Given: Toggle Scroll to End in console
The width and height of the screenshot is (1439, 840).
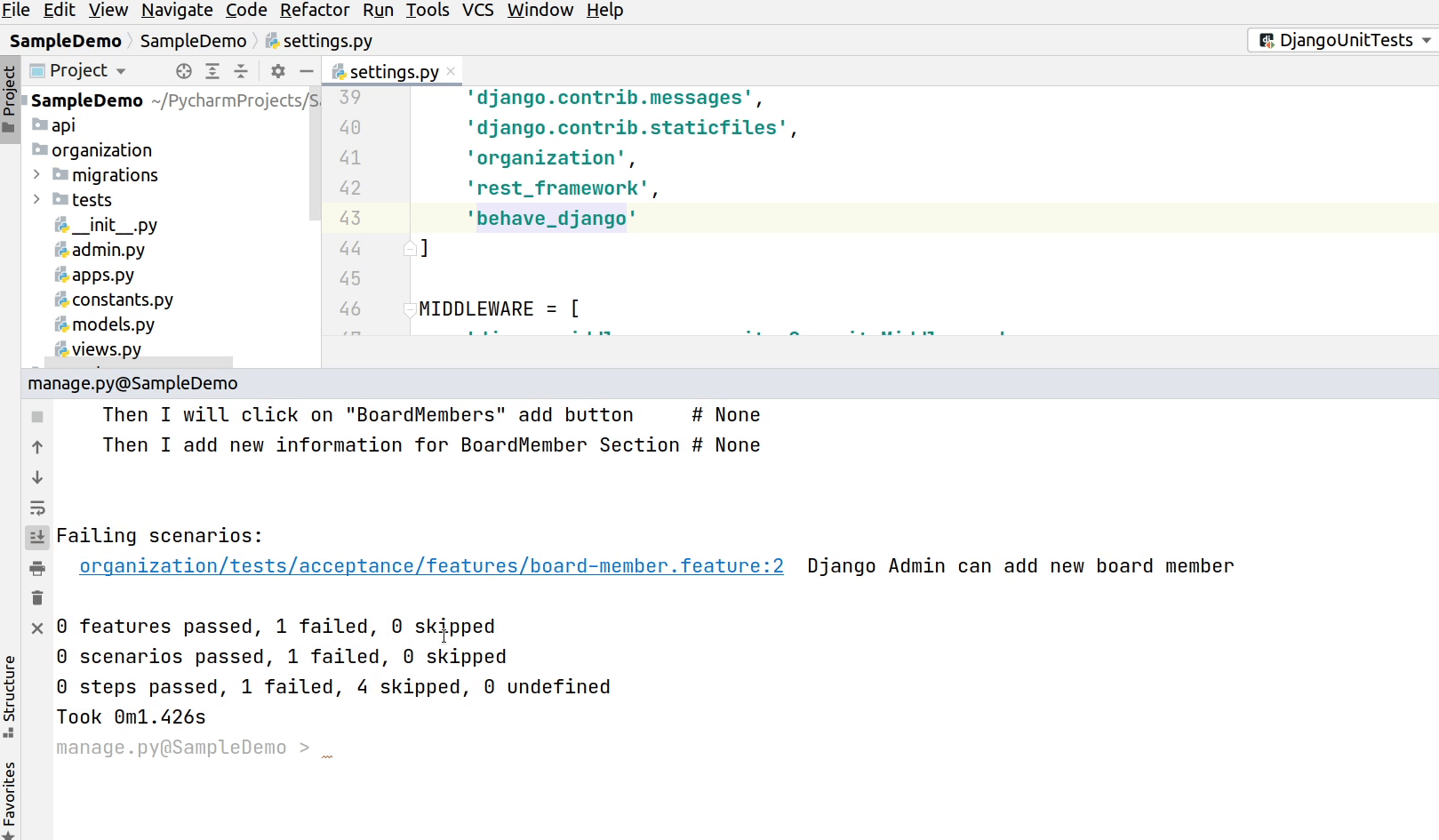Looking at the screenshot, I should coord(36,537).
